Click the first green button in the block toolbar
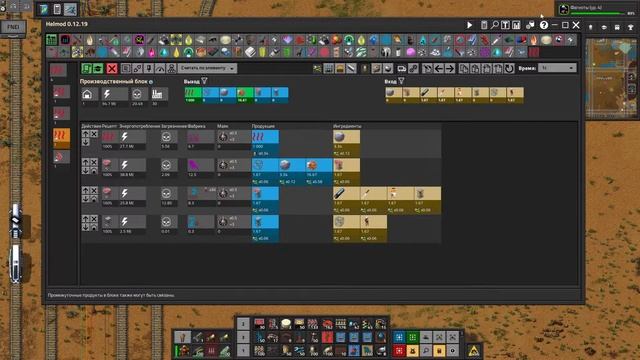This screenshot has height=360, width=640. coord(86,68)
